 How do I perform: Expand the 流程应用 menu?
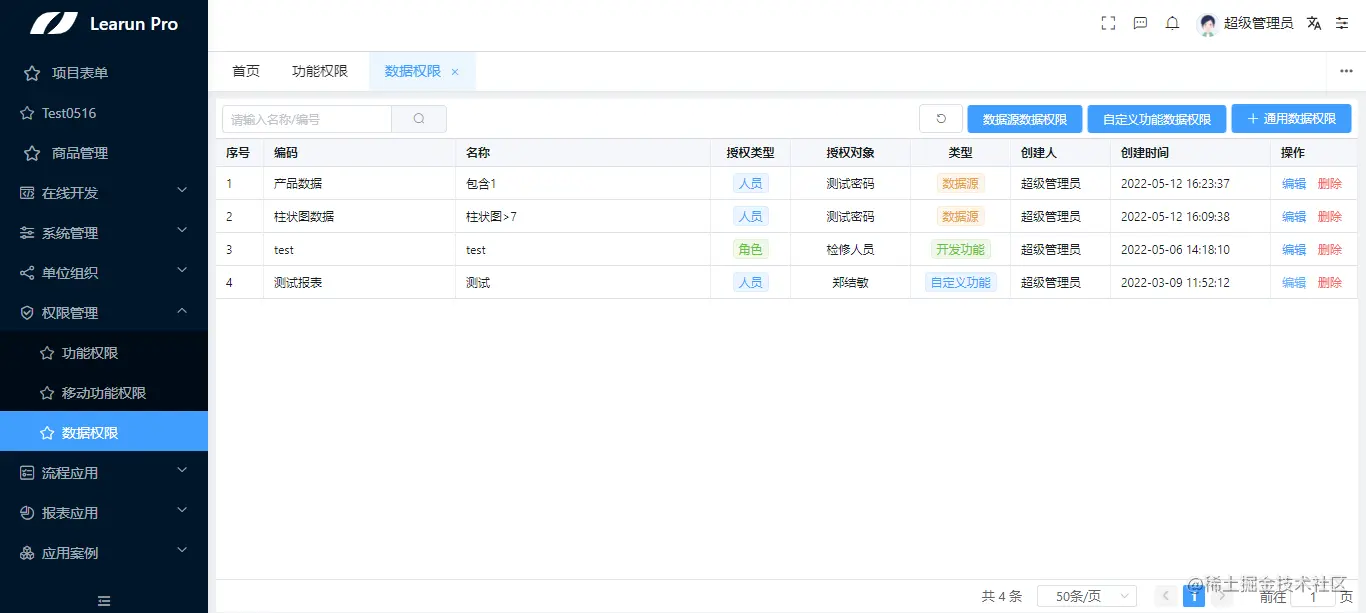[182, 470]
